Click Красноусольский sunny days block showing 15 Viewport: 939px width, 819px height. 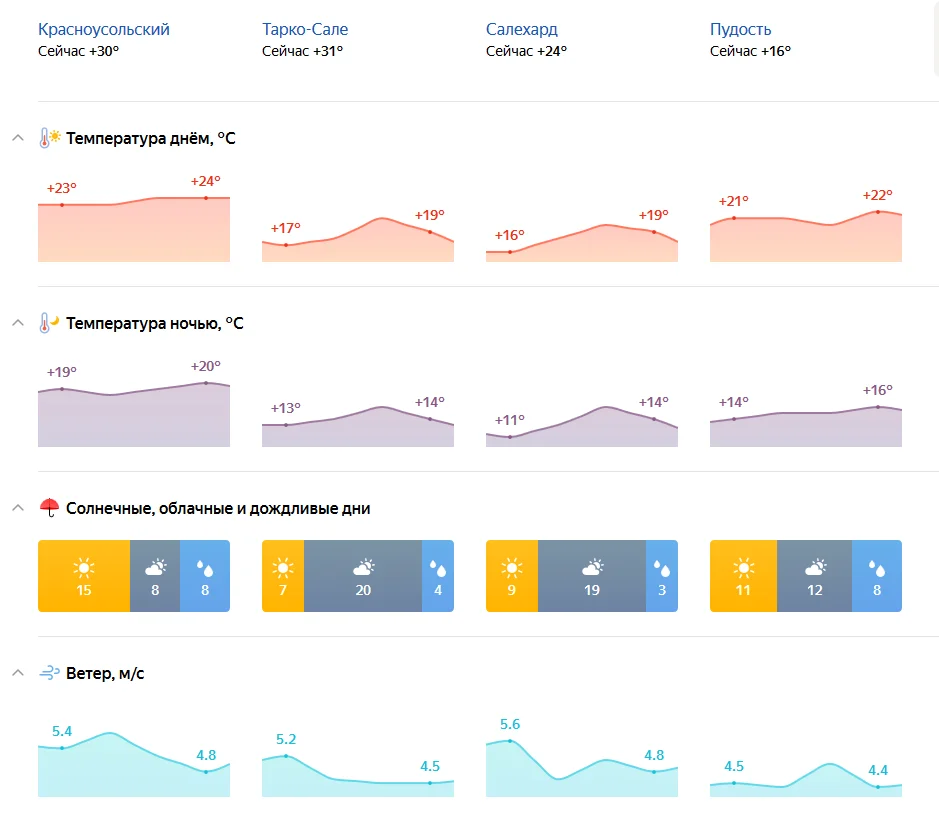84,576
